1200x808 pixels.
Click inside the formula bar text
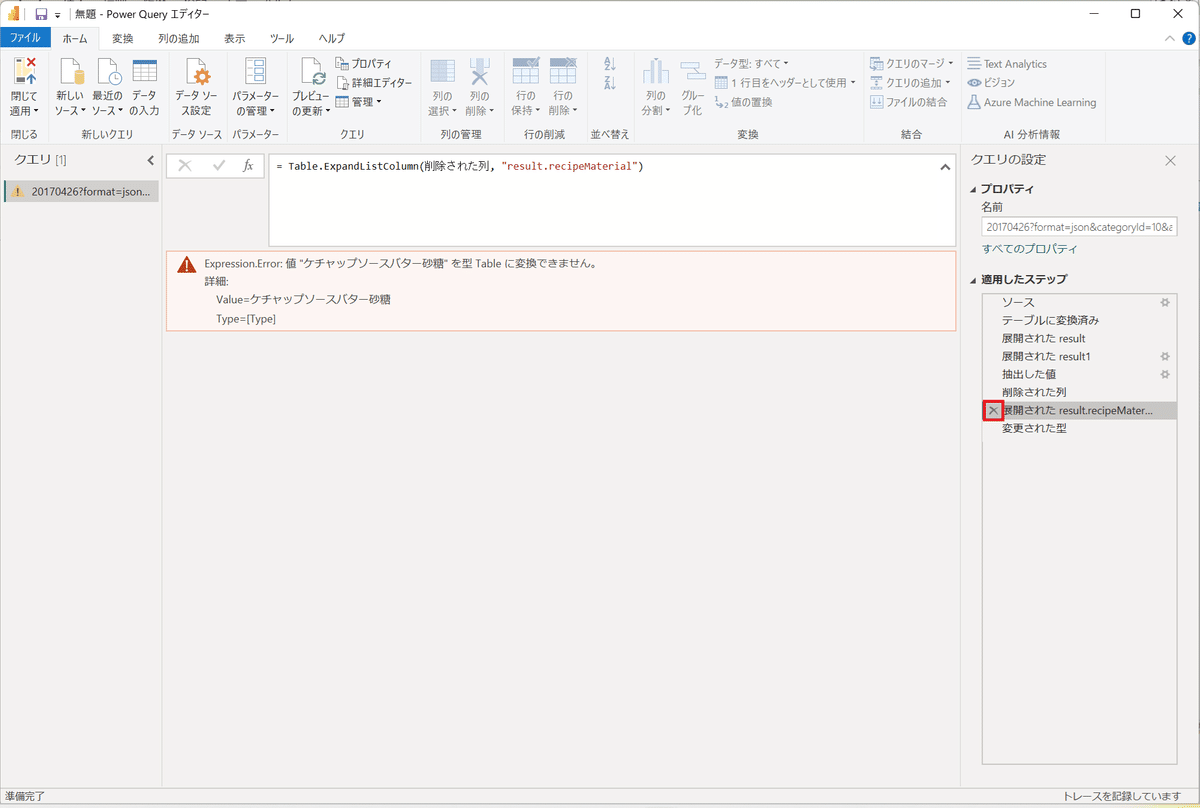[459, 167]
